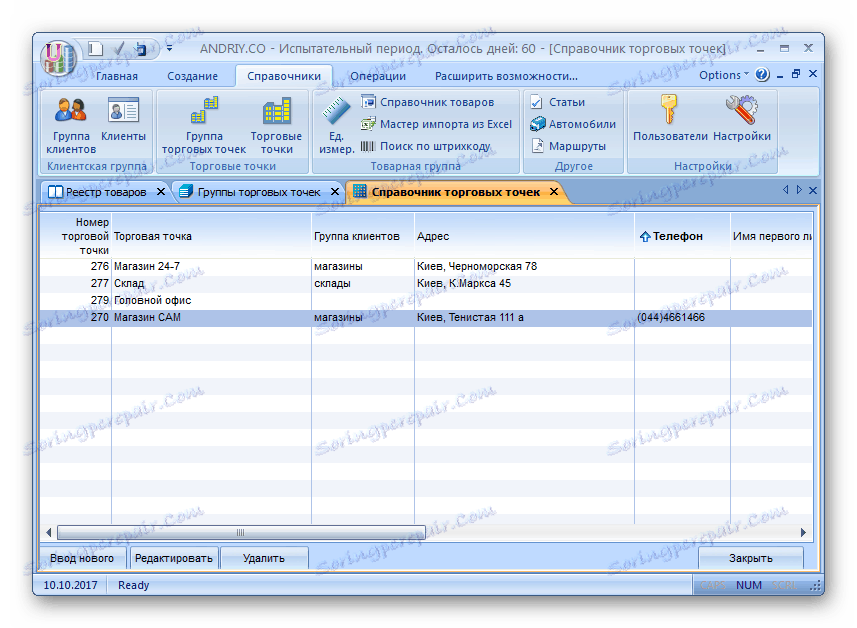
Task: Launch Мастер импорта из Excel
Action: [x=437, y=124]
